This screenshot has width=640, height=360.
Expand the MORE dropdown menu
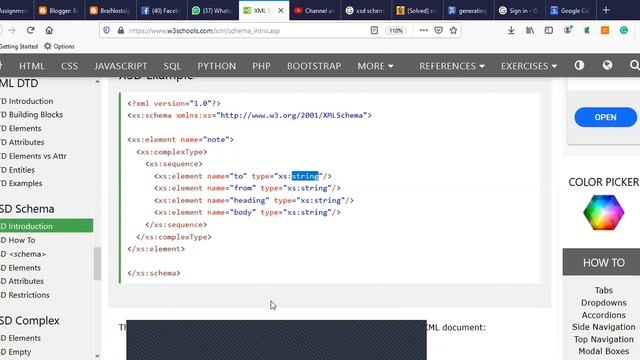(375, 66)
